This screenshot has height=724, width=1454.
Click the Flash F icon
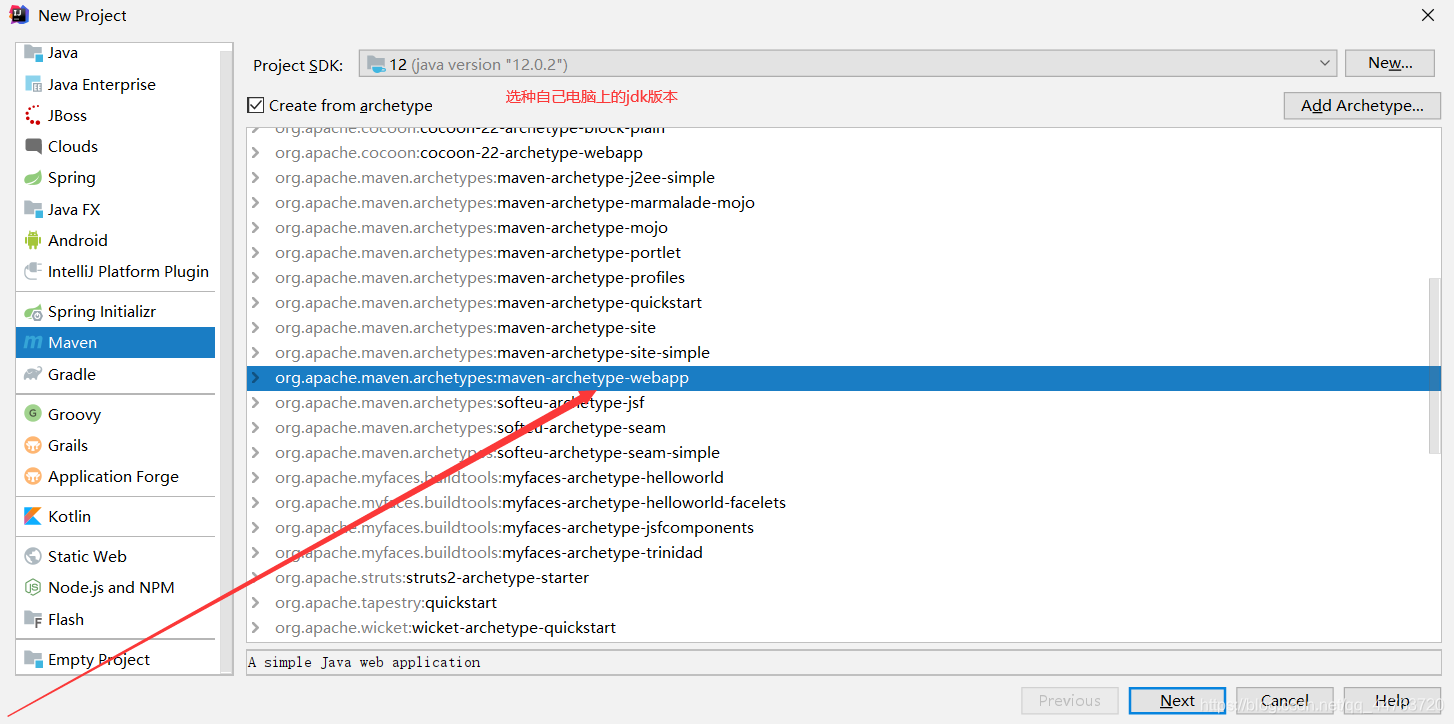(33, 619)
